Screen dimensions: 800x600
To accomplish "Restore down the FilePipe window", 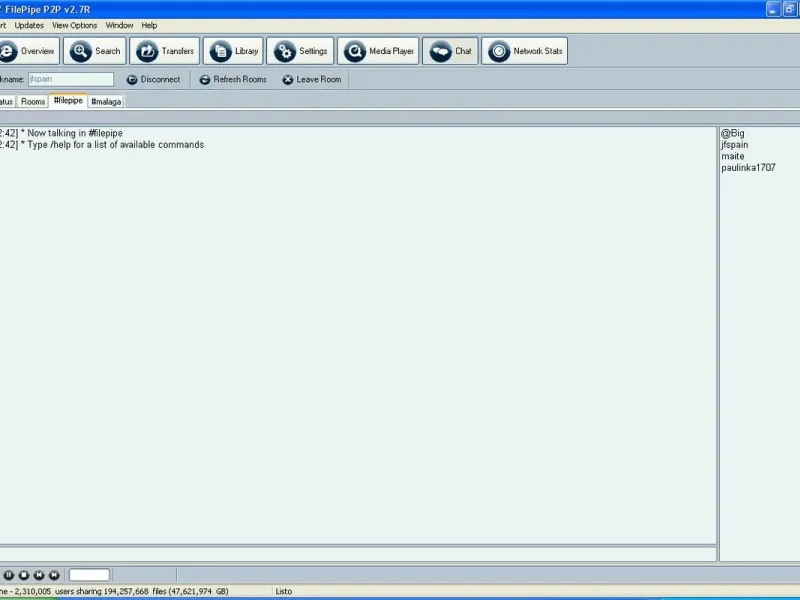I will pyautogui.click(x=790, y=9).
